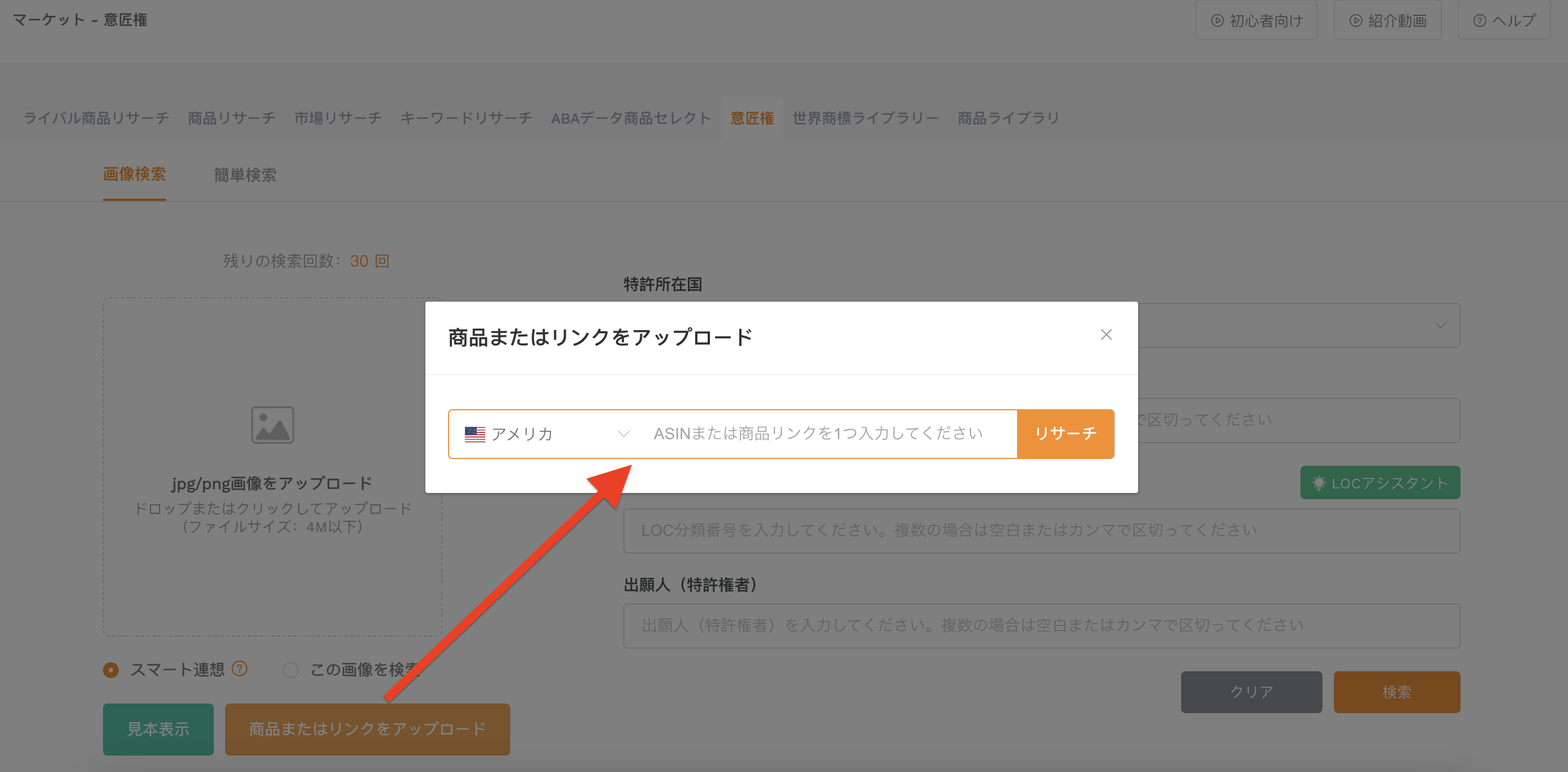
Task: Switch to 商品リサーチ tab
Action: pos(231,118)
